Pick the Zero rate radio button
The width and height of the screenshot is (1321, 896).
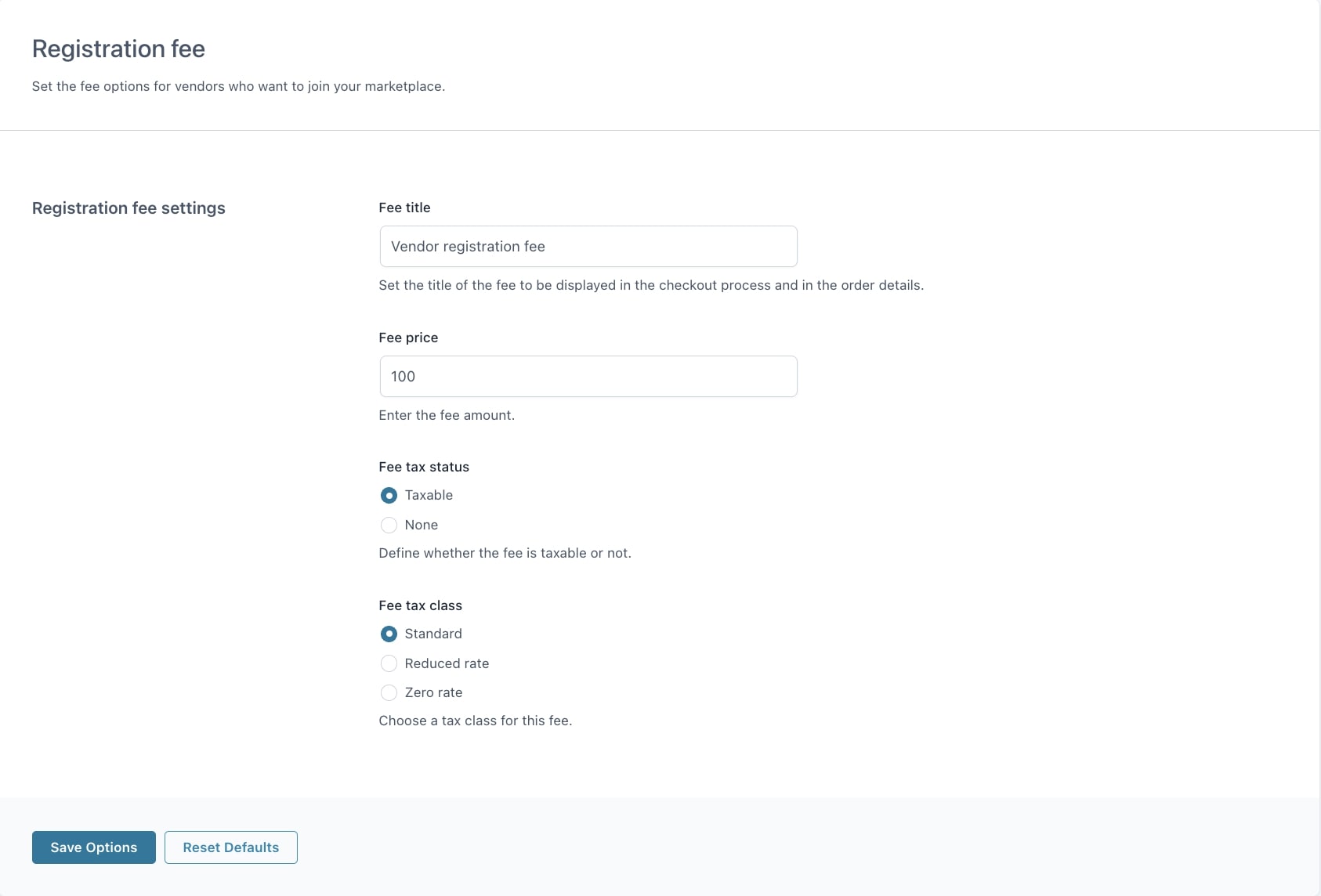[389, 693]
